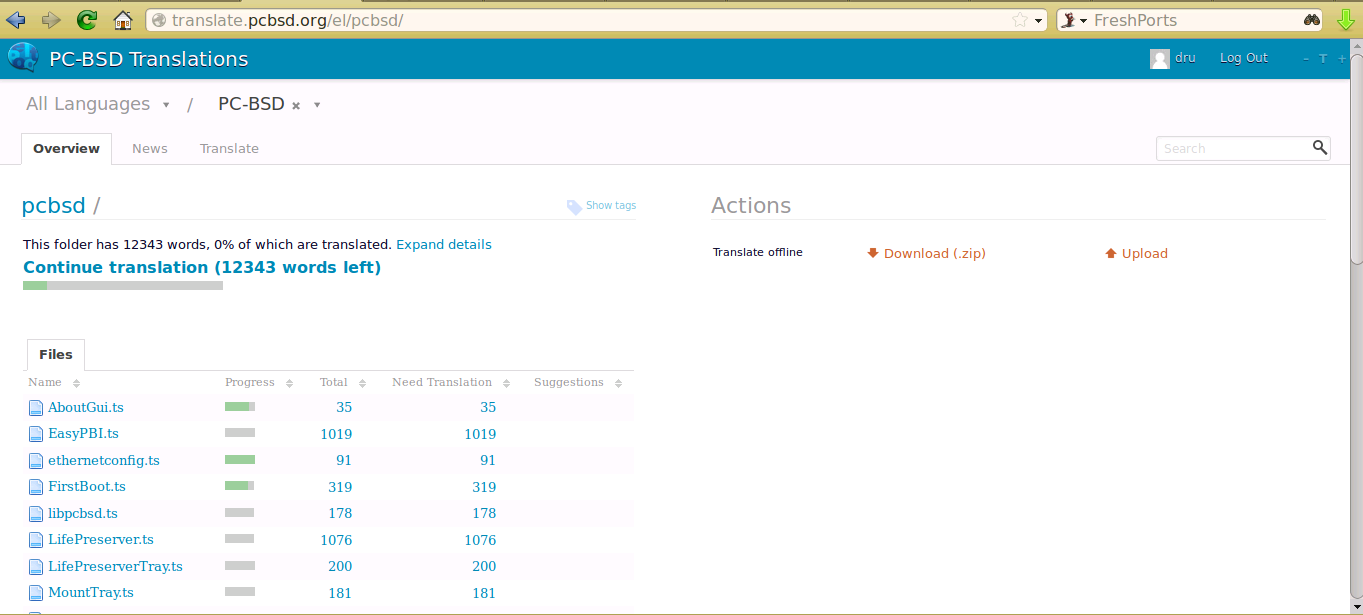
Task: Open libpcbsd.ts file
Action: coord(83,514)
